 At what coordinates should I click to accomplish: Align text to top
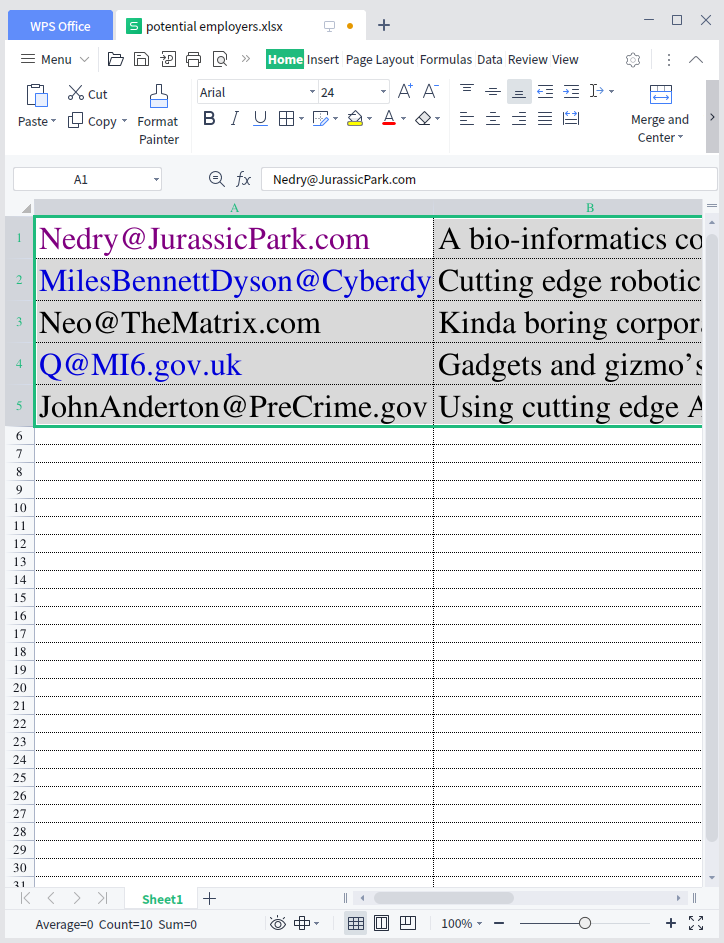click(467, 91)
